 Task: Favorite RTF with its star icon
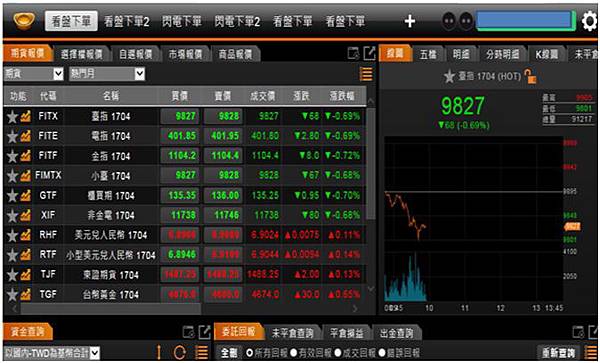click(12, 255)
